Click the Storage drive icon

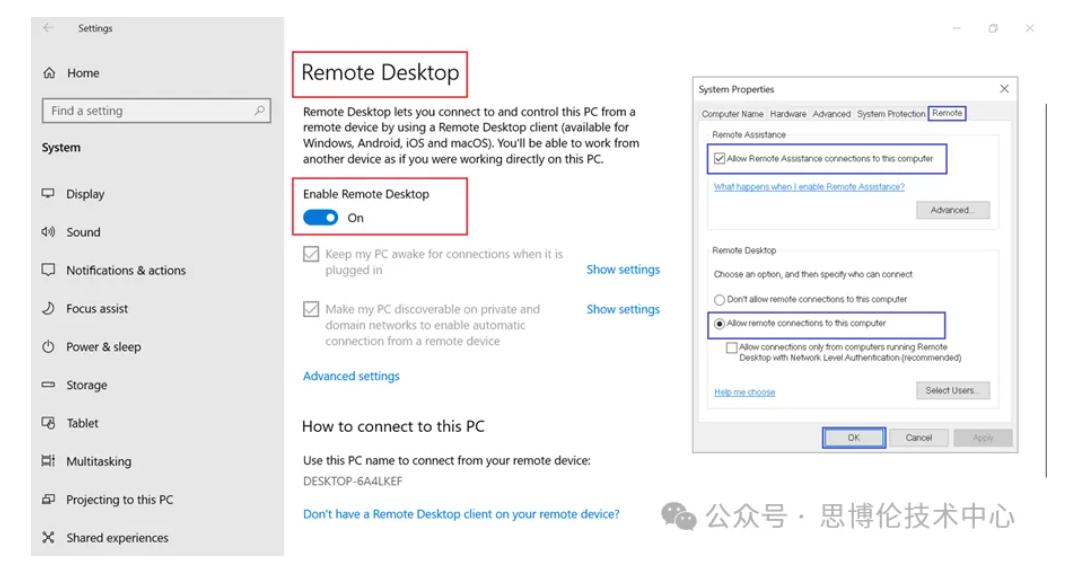coord(48,385)
